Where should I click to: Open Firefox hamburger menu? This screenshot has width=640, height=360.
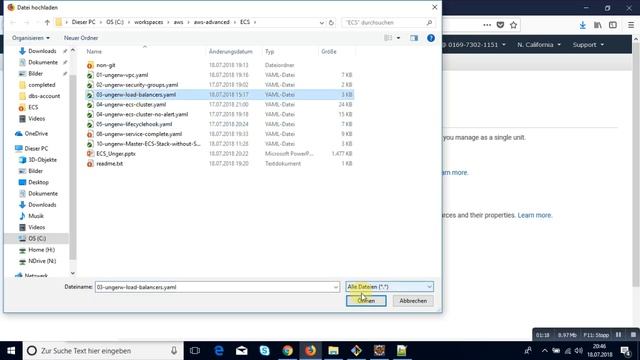click(631, 25)
